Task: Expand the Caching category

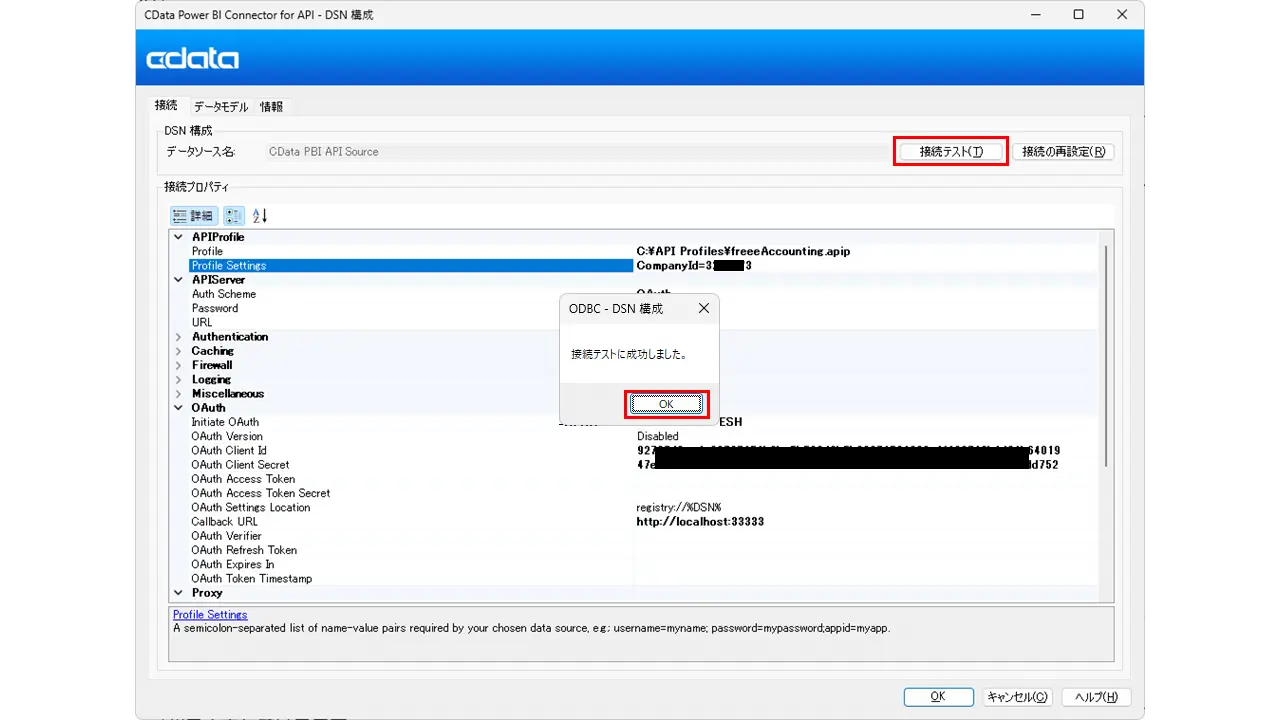Action: [x=178, y=351]
